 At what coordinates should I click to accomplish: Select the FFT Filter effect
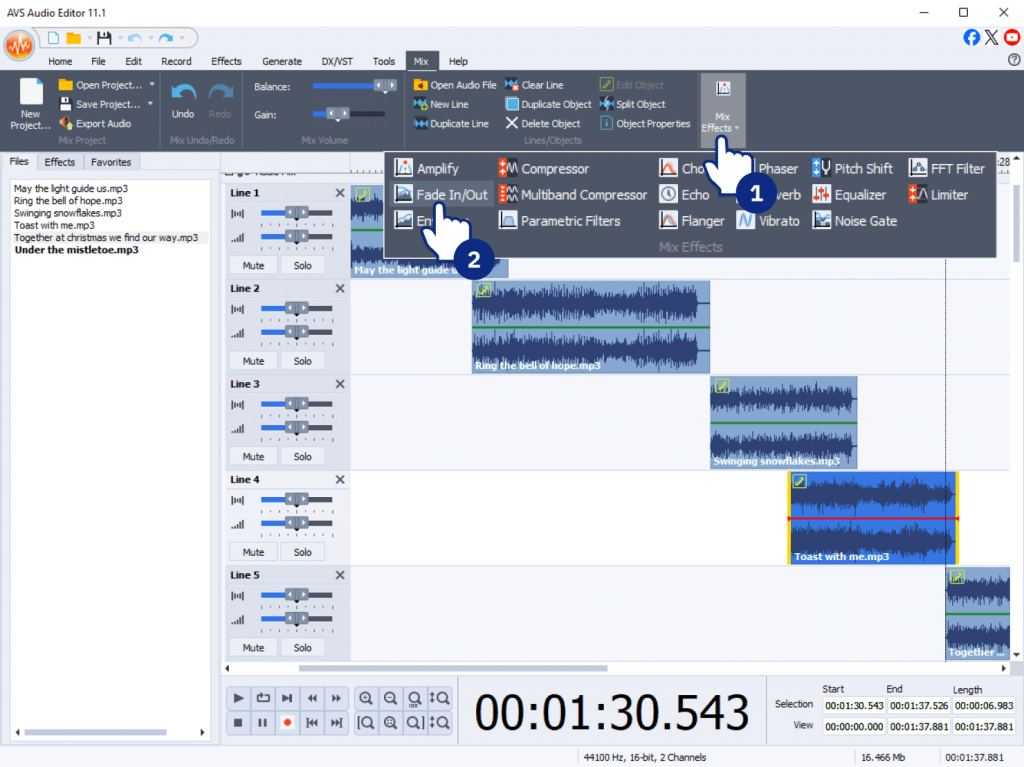click(946, 169)
